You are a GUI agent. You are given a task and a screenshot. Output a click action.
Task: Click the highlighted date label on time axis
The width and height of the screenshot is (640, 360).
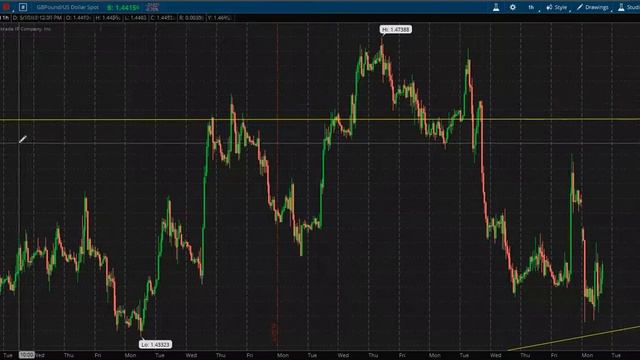pyautogui.click(x=27, y=355)
